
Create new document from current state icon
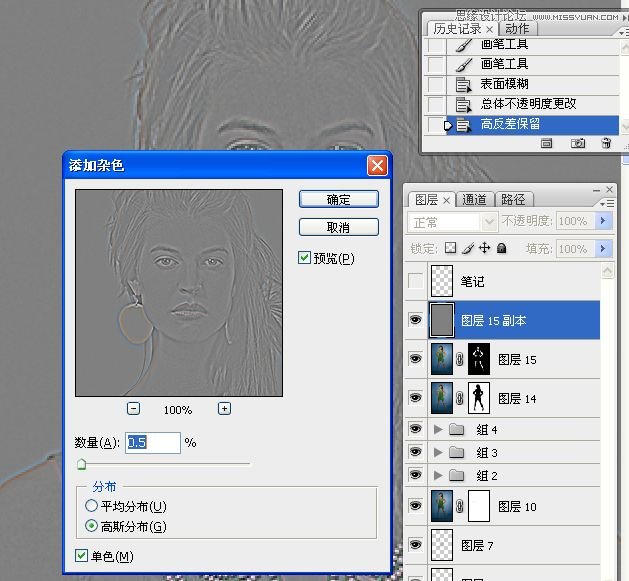point(546,143)
